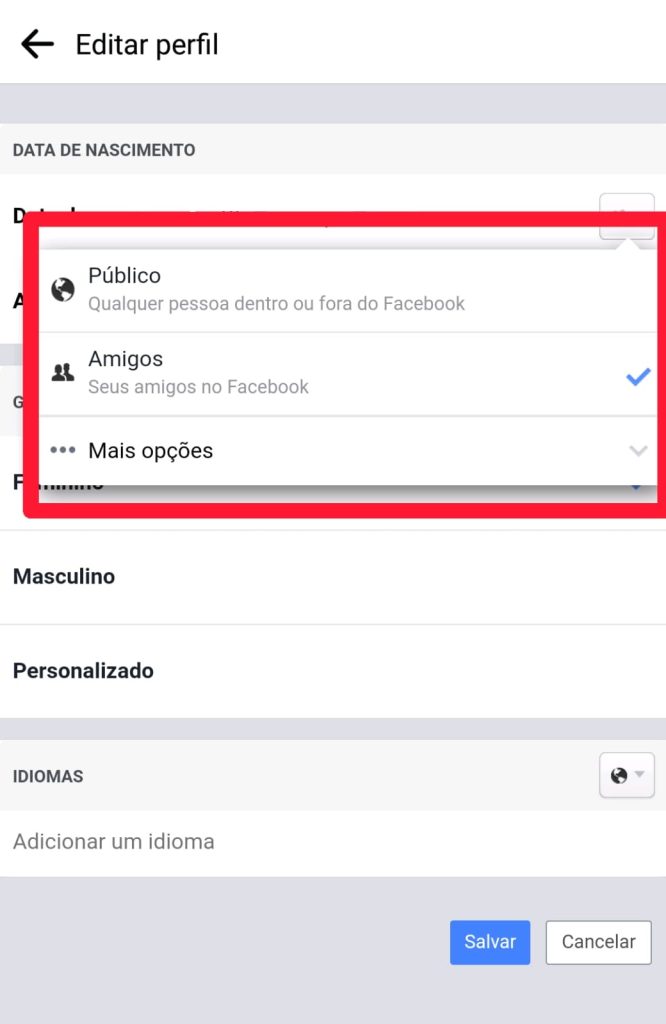Viewport: 666px width, 1024px height.
Task: Open birth date privacy selector button
Action: tap(627, 216)
